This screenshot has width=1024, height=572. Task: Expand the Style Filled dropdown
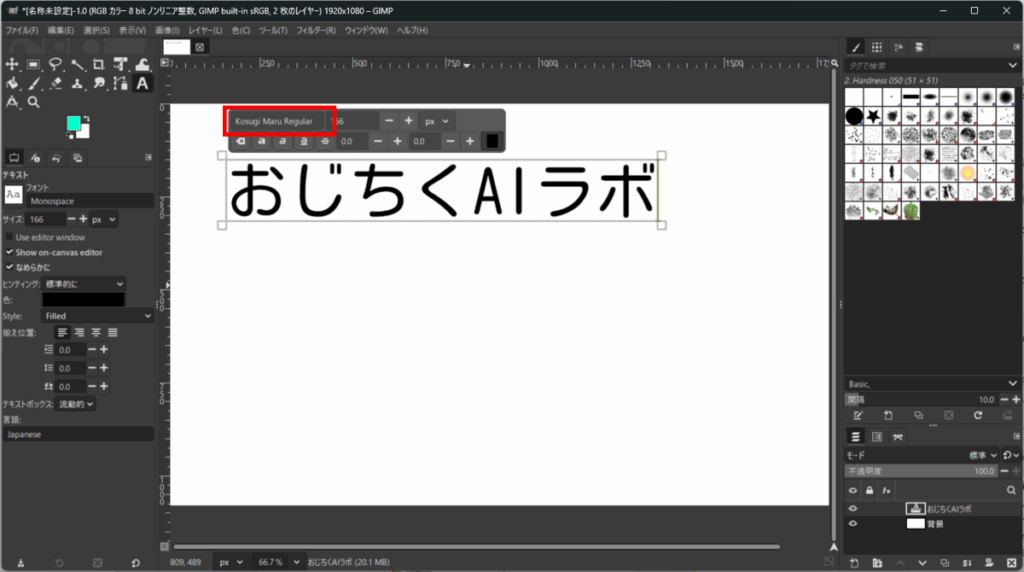pos(97,316)
